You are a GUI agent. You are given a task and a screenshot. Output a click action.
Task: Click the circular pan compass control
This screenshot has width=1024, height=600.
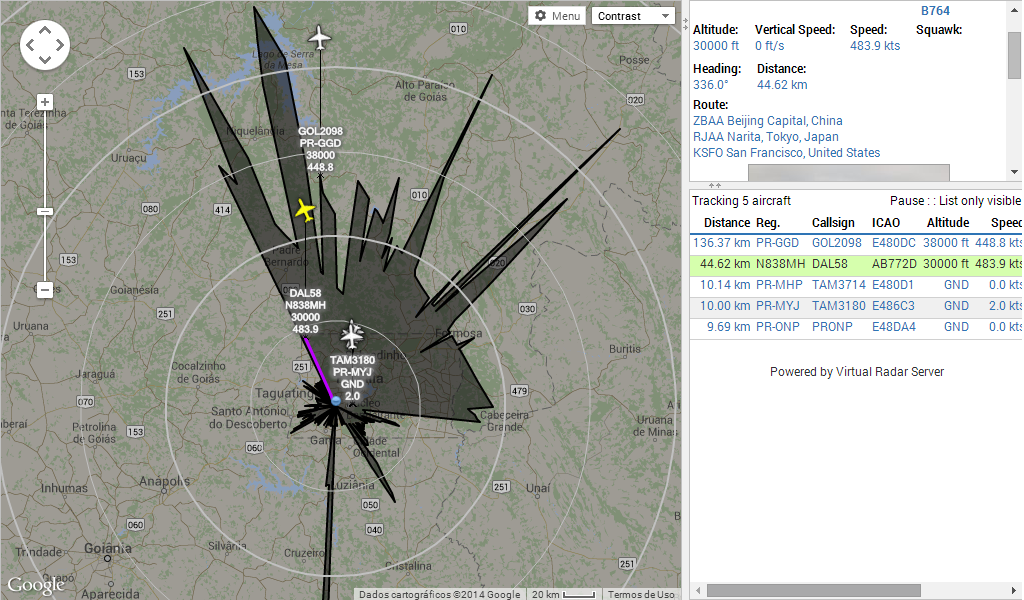click(44, 45)
